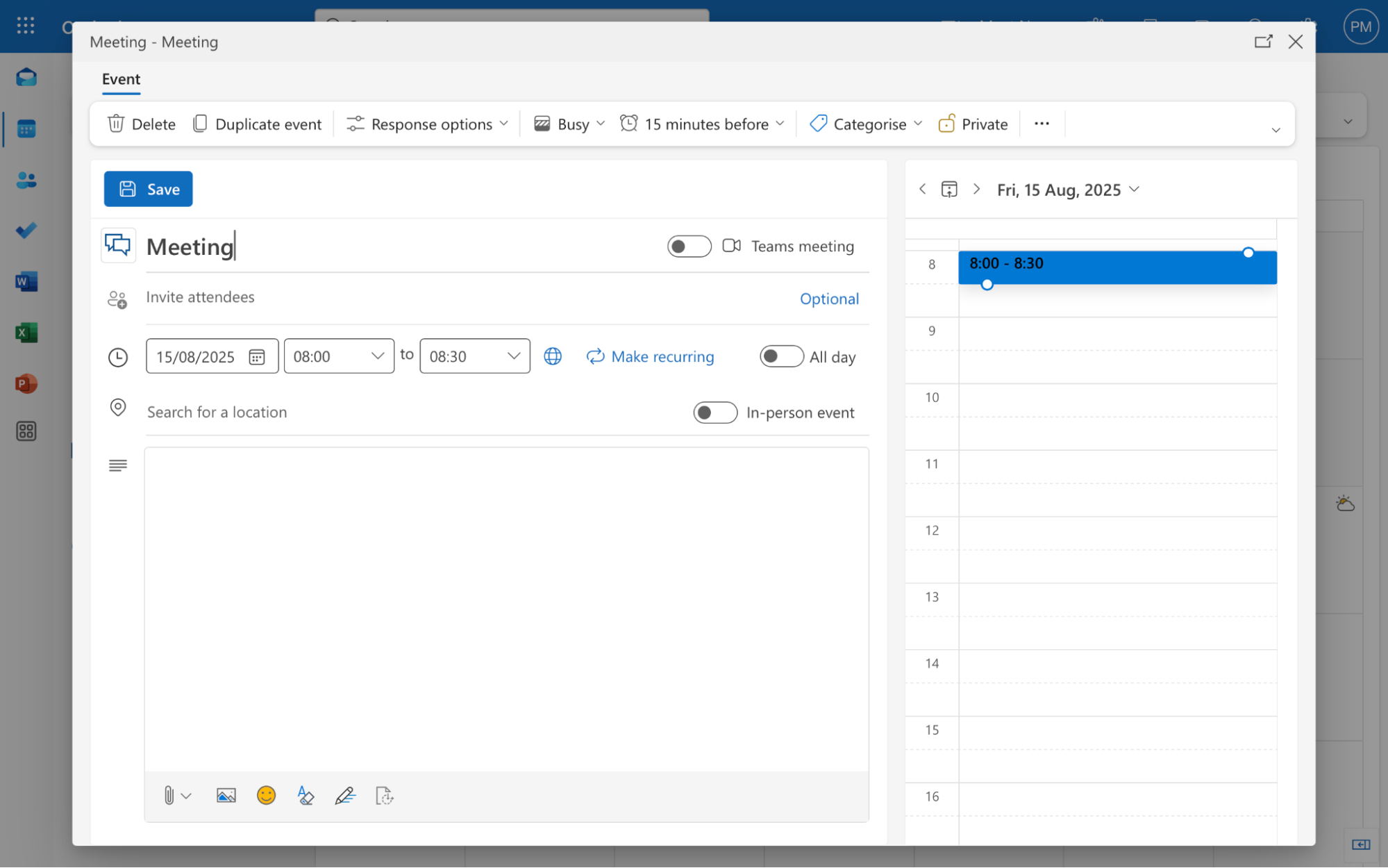
Task: Click the Search for a location field
Action: [217, 412]
